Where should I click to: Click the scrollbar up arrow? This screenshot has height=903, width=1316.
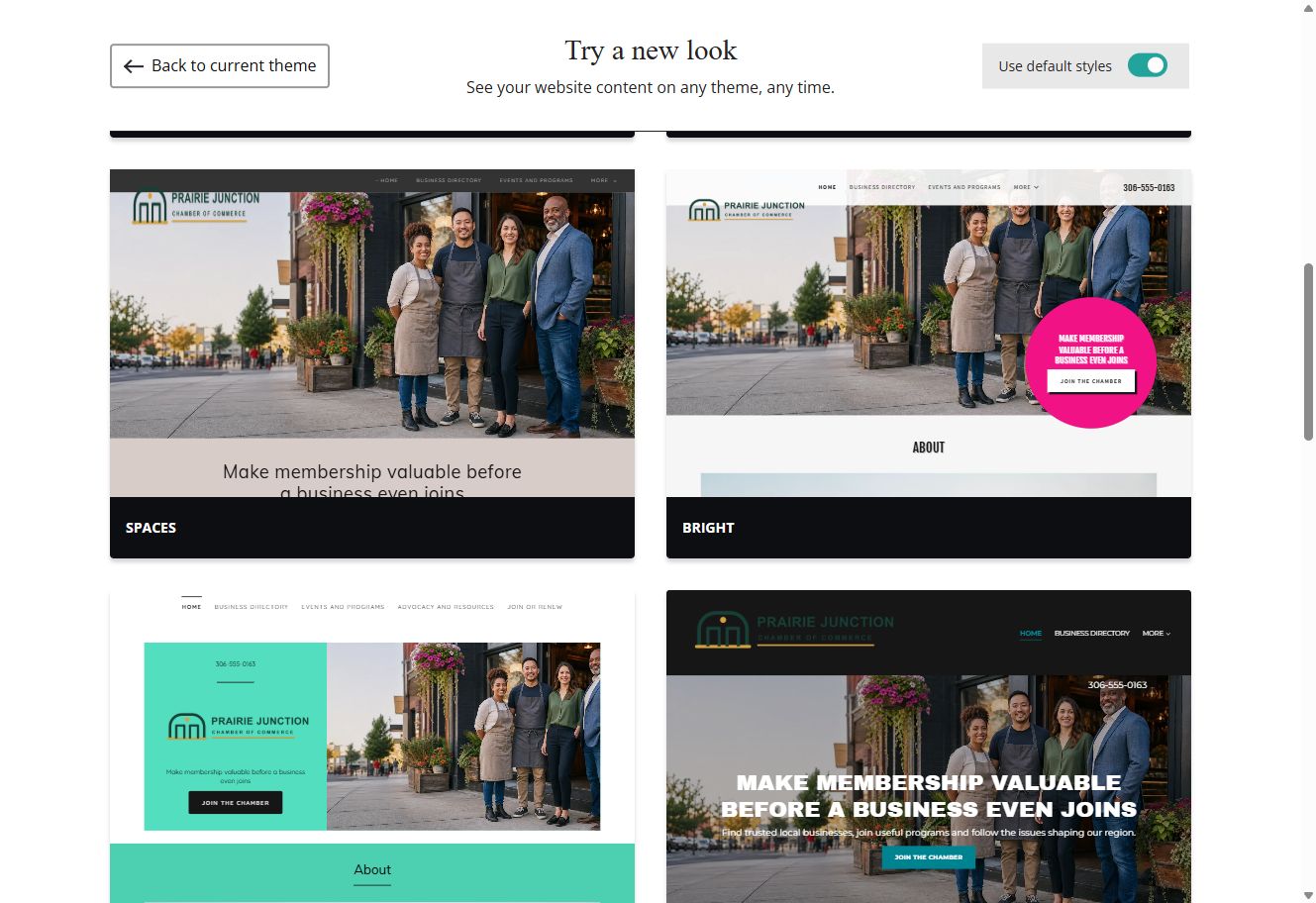click(1308, 8)
